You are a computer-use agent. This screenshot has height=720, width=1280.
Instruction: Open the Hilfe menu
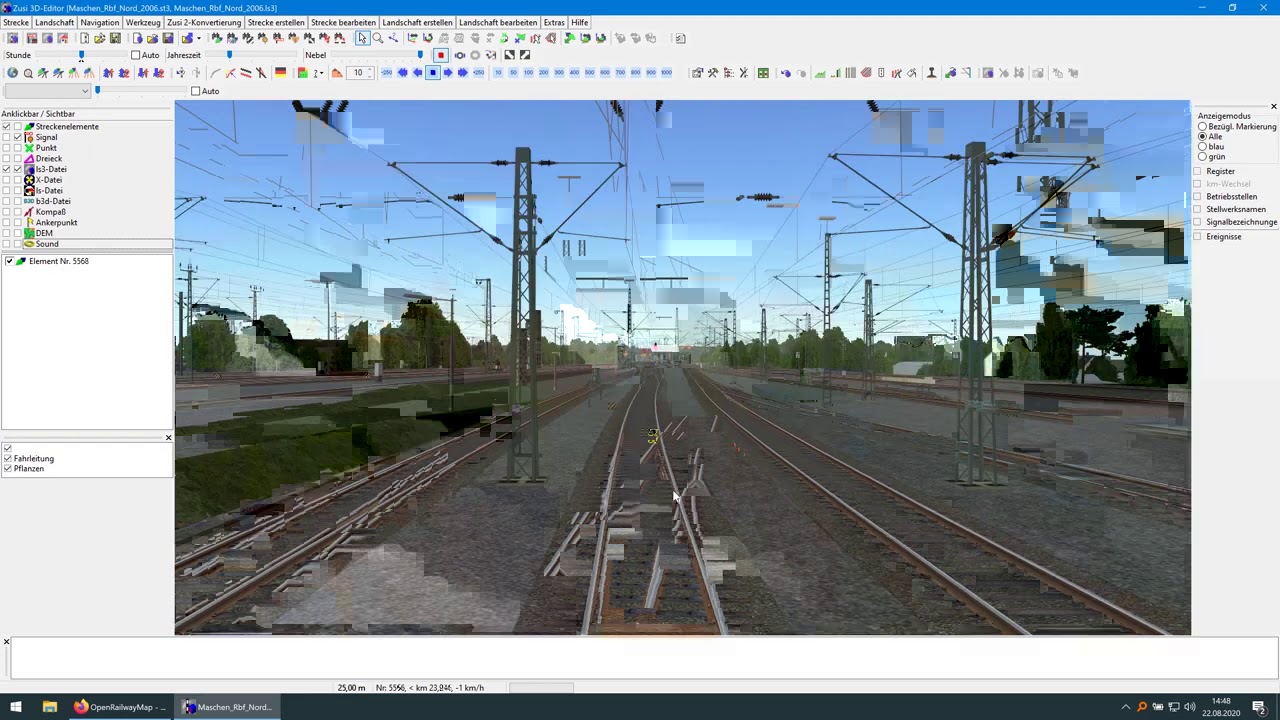click(580, 22)
